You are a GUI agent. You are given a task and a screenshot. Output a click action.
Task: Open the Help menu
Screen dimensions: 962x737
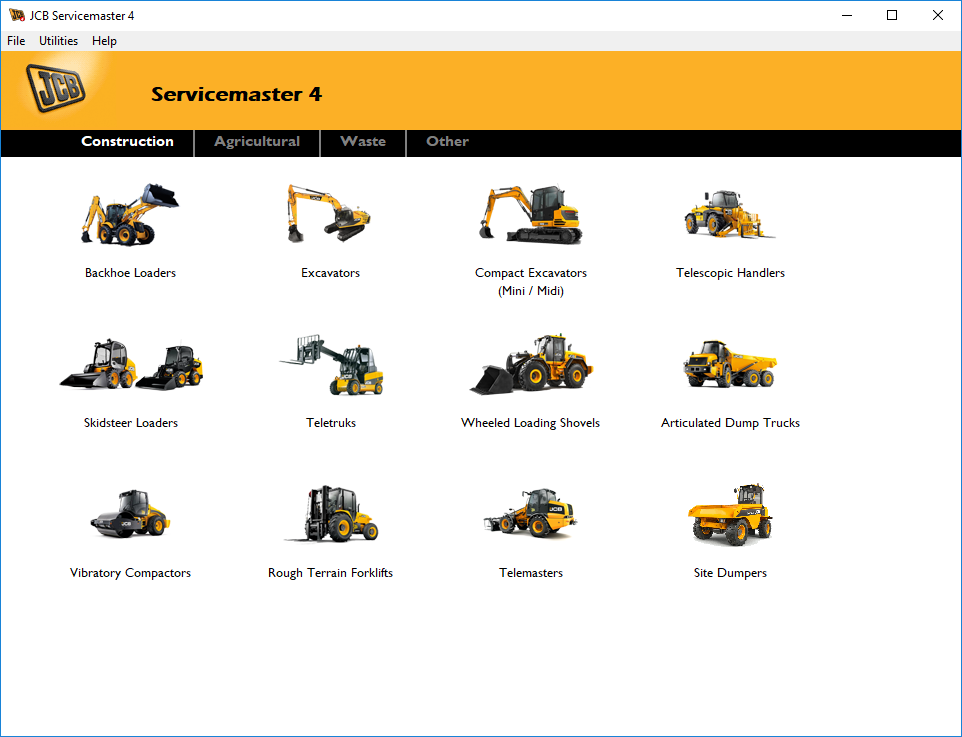[x=104, y=41]
